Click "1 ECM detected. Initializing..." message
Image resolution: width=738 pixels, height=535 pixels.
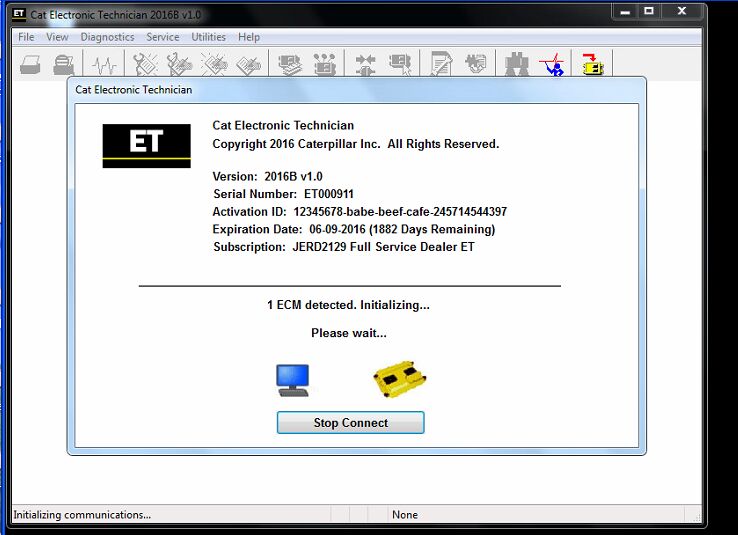coord(348,305)
